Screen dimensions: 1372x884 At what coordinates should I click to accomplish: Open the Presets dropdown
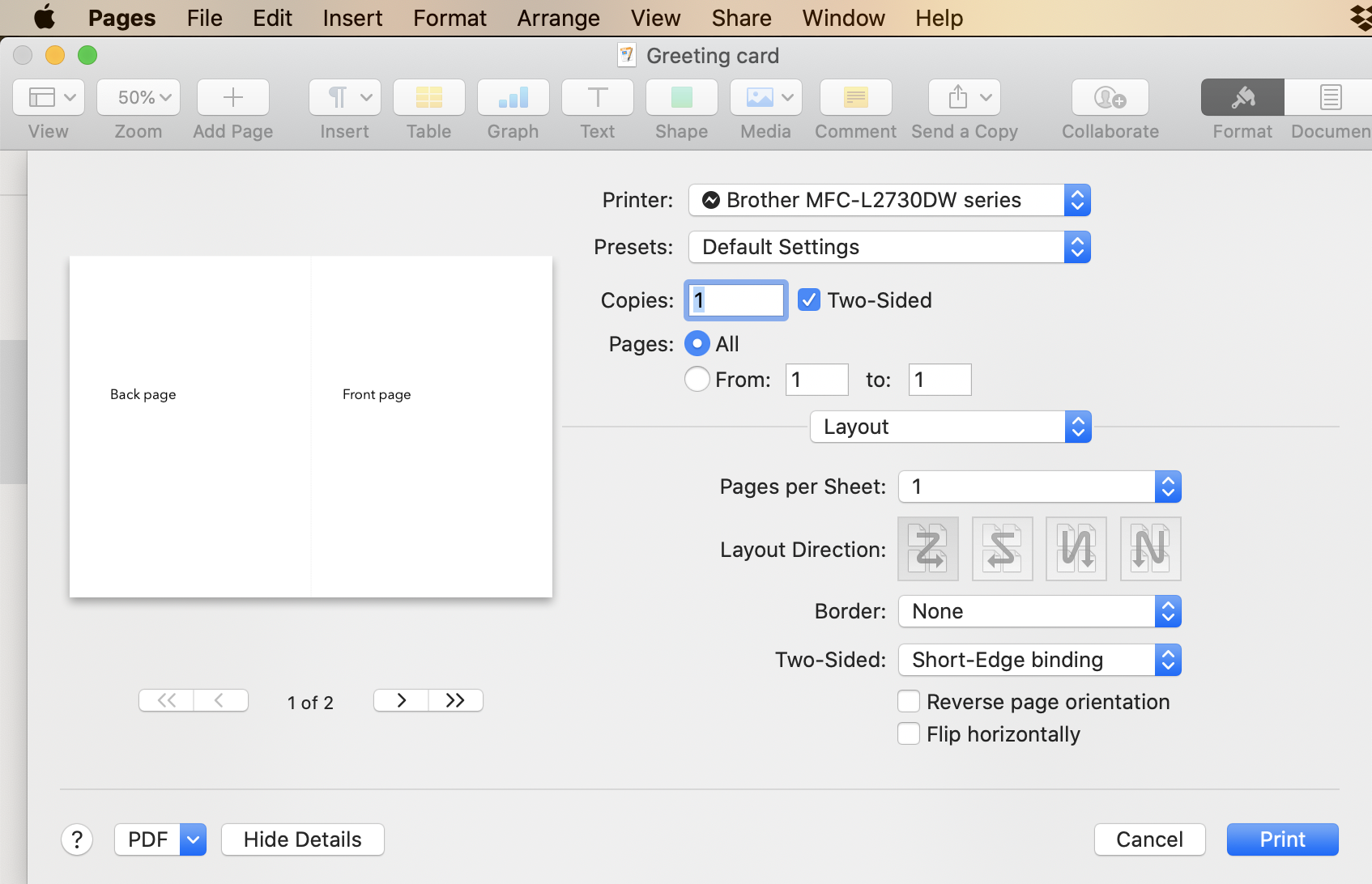click(889, 247)
